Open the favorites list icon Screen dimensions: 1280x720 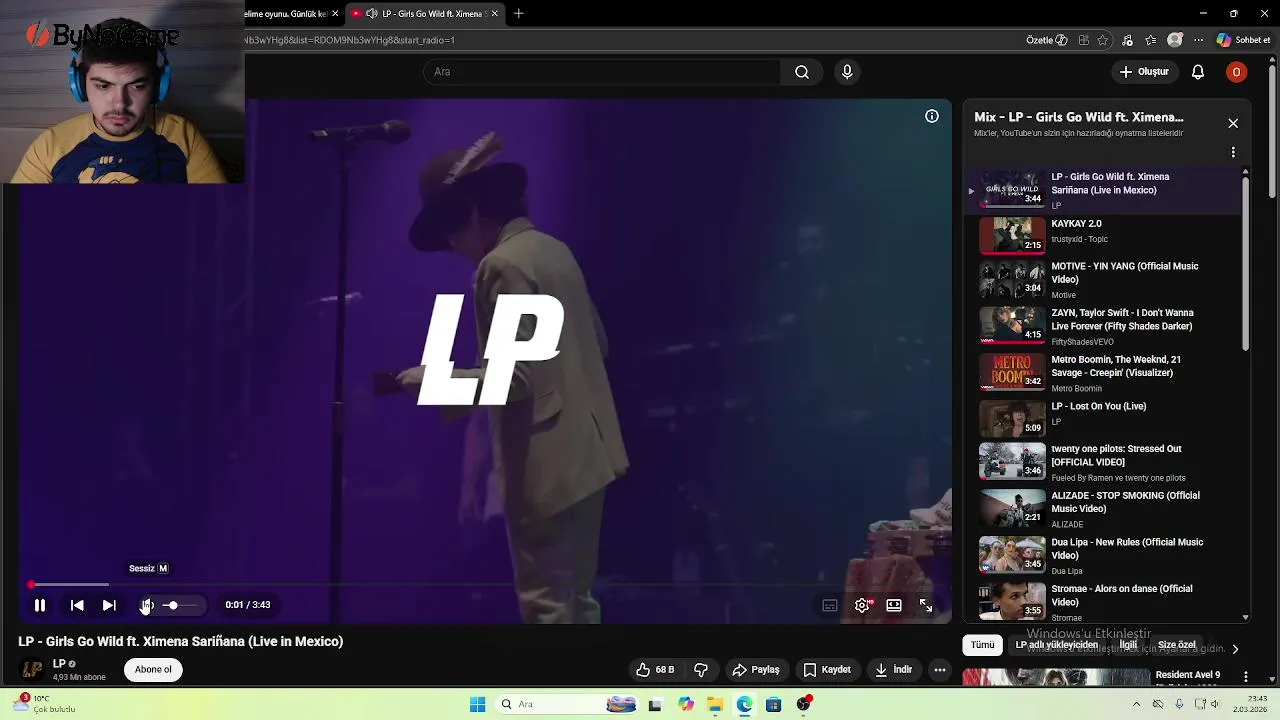[x=1151, y=40]
